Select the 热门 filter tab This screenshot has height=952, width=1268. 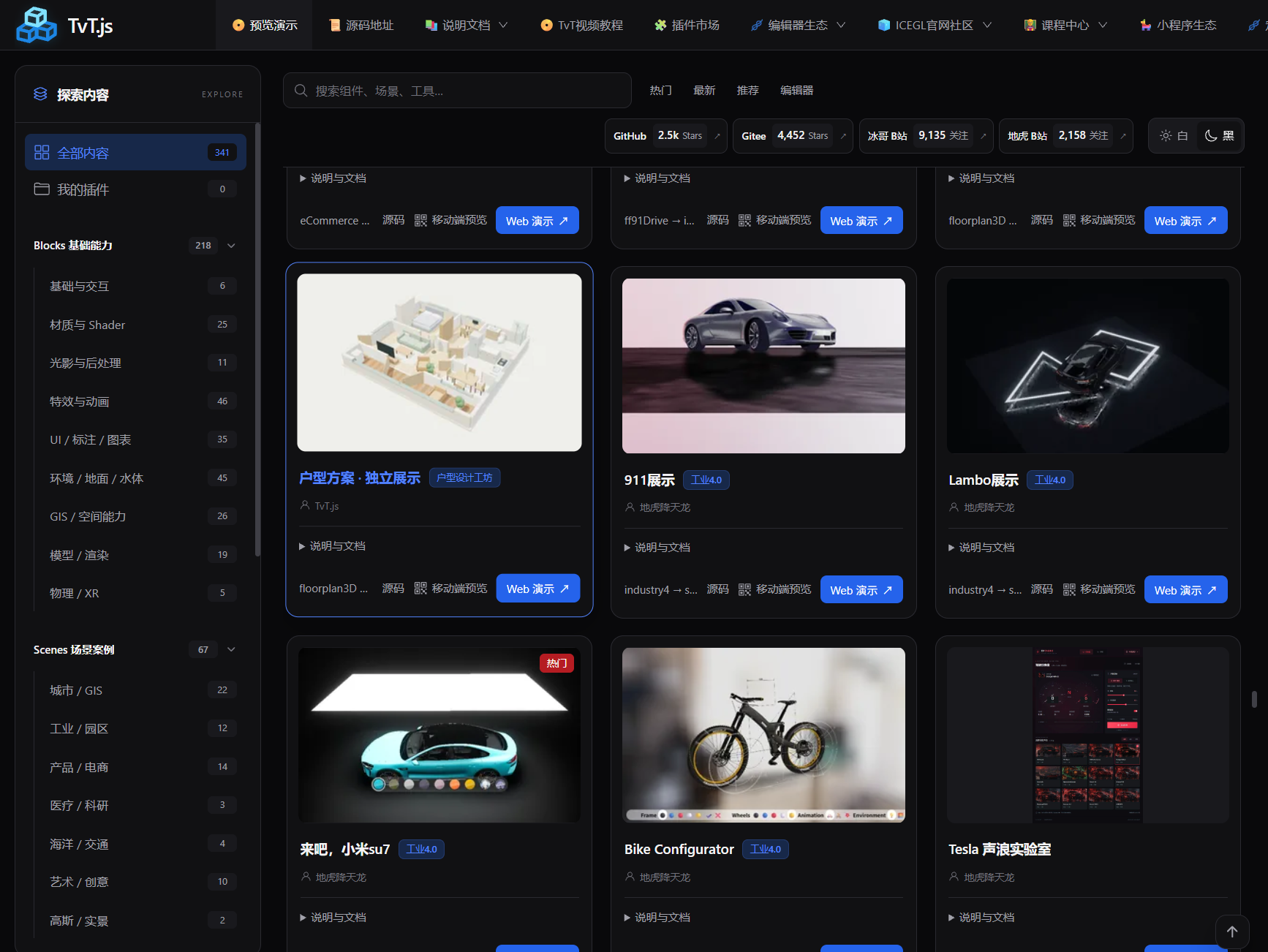660,90
